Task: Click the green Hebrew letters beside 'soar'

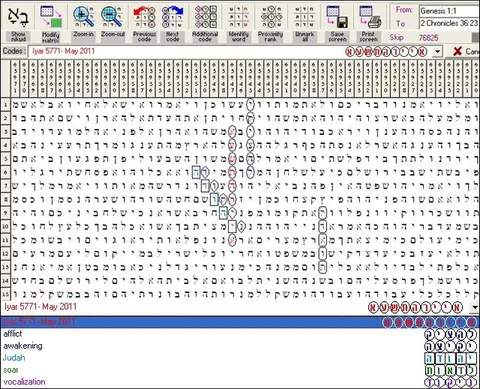Action: (x=451, y=370)
